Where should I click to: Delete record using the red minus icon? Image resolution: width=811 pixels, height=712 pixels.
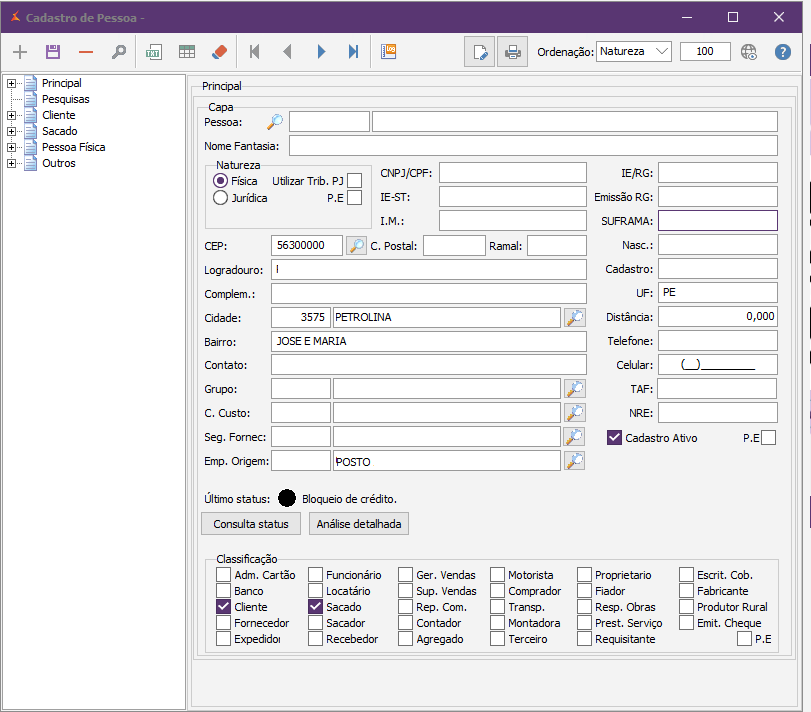(x=86, y=52)
